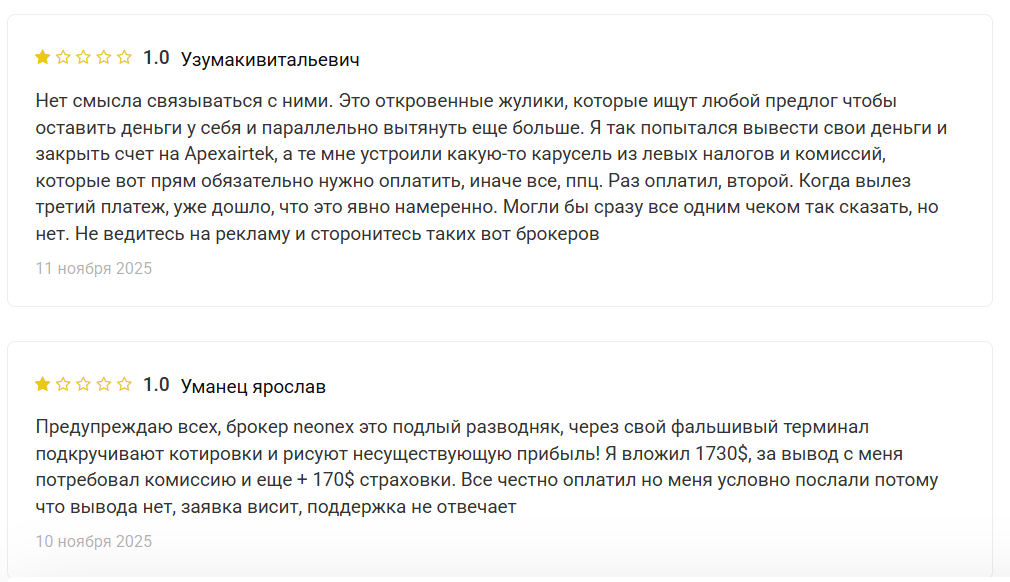Image resolution: width=1010 pixels, height=582 pixels.
Task: Click the filled gold star in Уманец ярослав's review
Action: [43, 385]
